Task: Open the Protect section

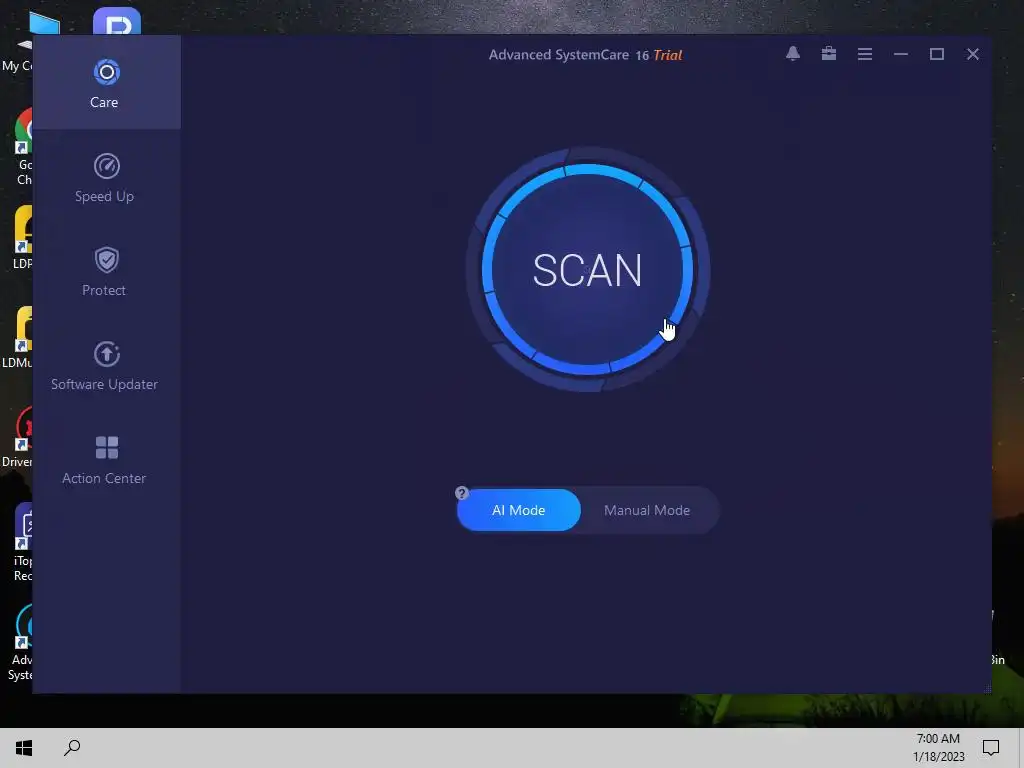Action: tap(106, 272)
